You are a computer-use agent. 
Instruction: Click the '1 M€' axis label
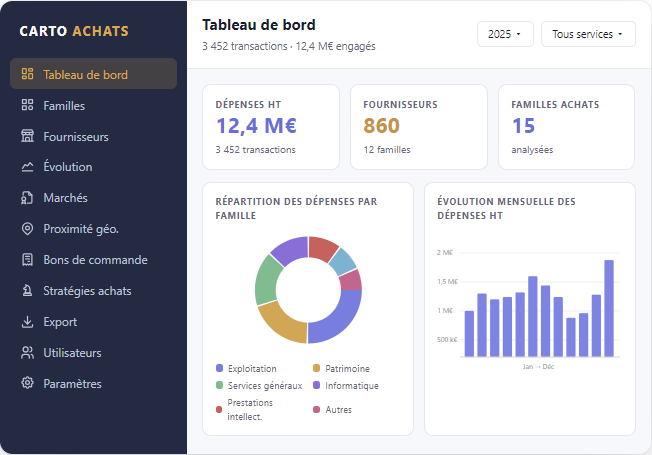(x=445, y=310)
